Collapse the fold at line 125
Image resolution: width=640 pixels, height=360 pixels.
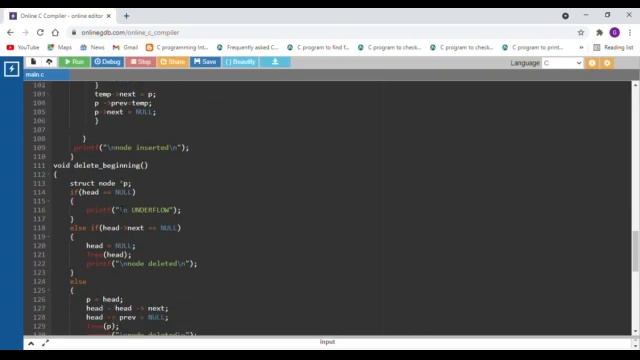click(48, 291)
